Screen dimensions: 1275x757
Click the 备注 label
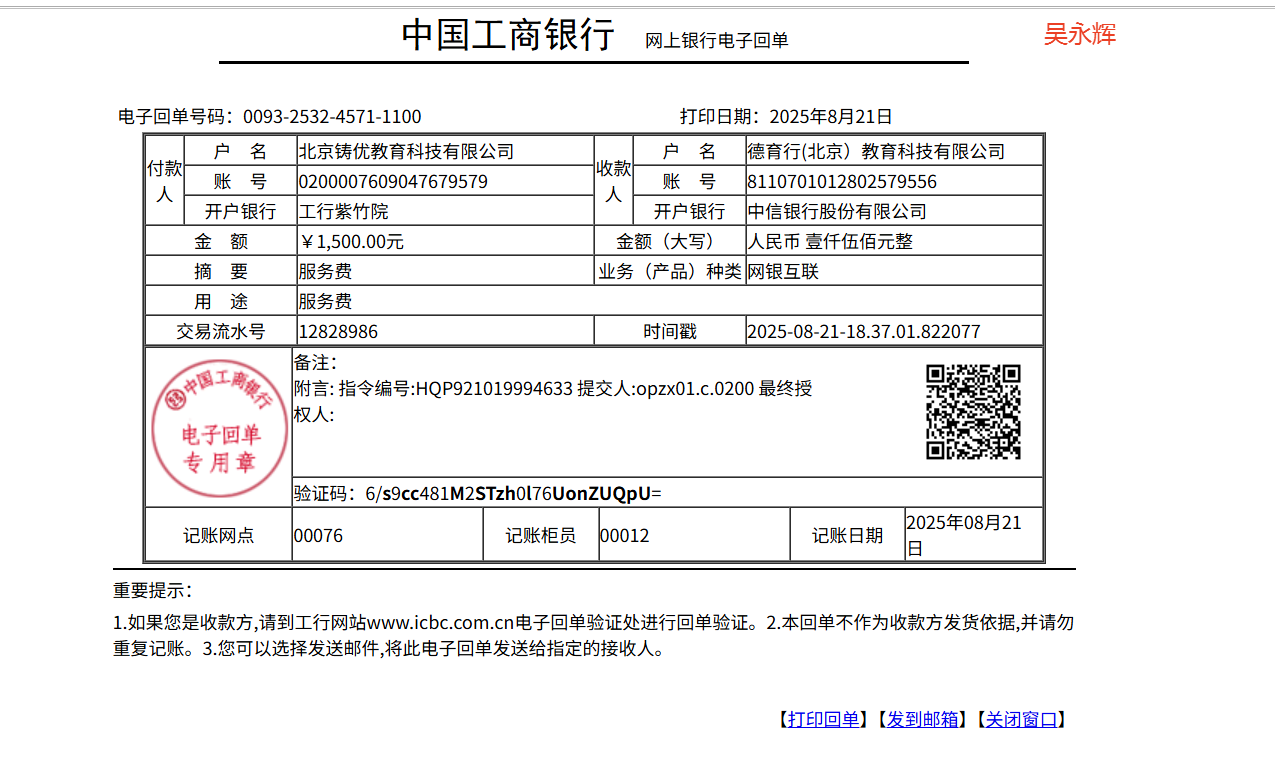pos(316,363)
